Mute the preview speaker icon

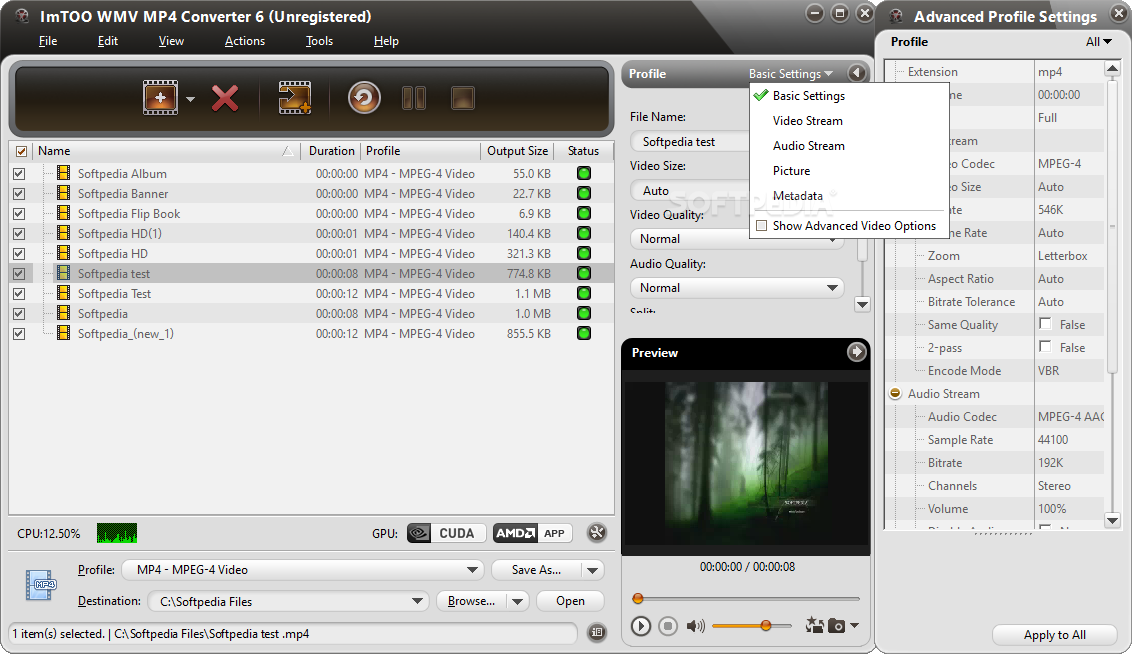coord(695,626)
